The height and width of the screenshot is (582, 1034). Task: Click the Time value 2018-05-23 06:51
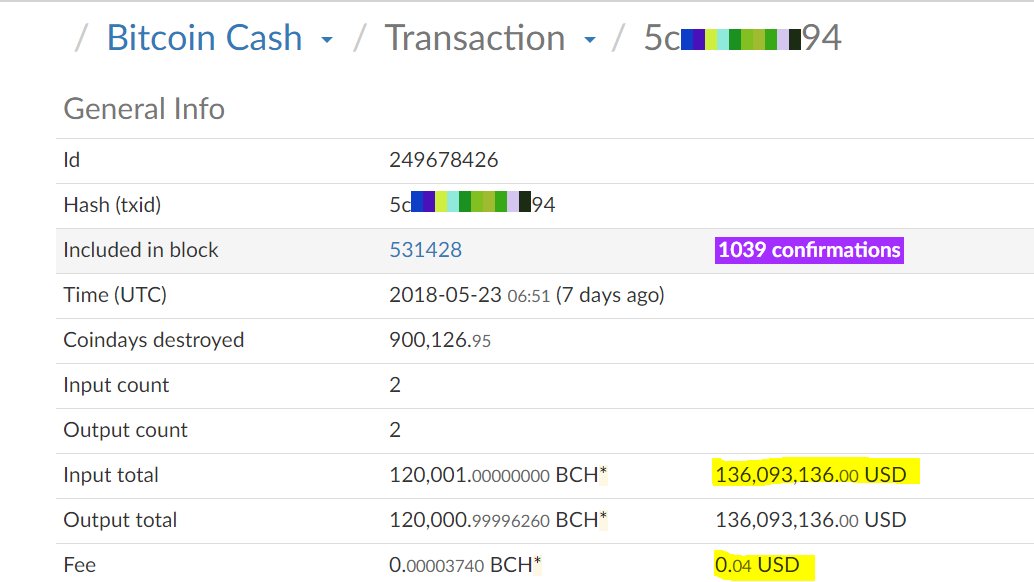click(x=470, y=295)
